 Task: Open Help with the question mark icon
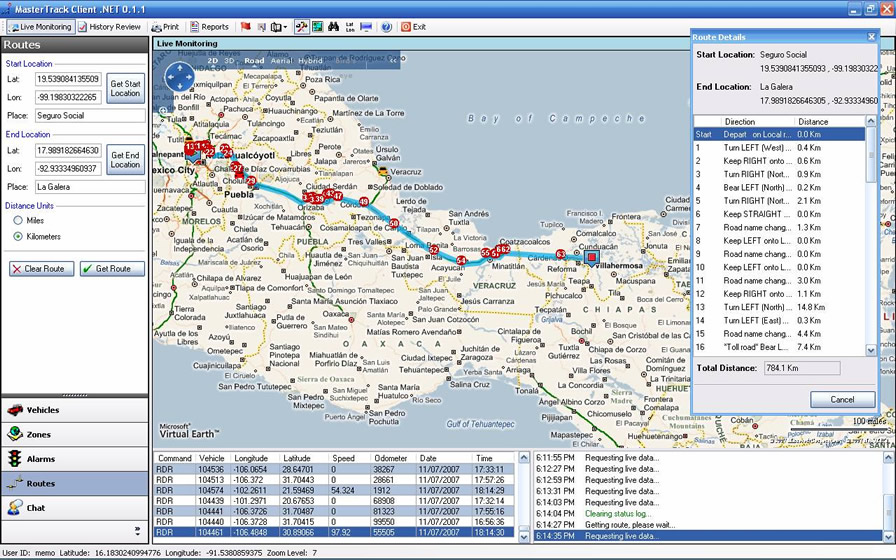click(x=387, y=27)
